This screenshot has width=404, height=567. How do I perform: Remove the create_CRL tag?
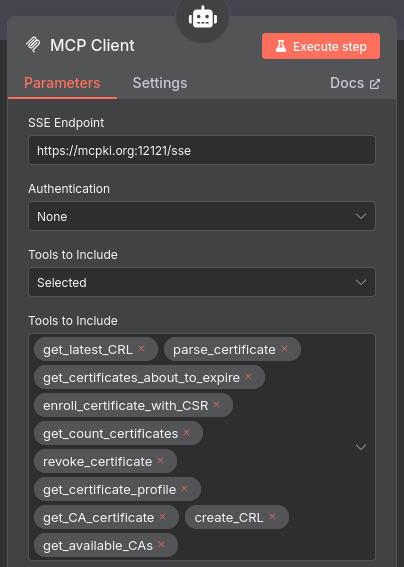point(272,517)
